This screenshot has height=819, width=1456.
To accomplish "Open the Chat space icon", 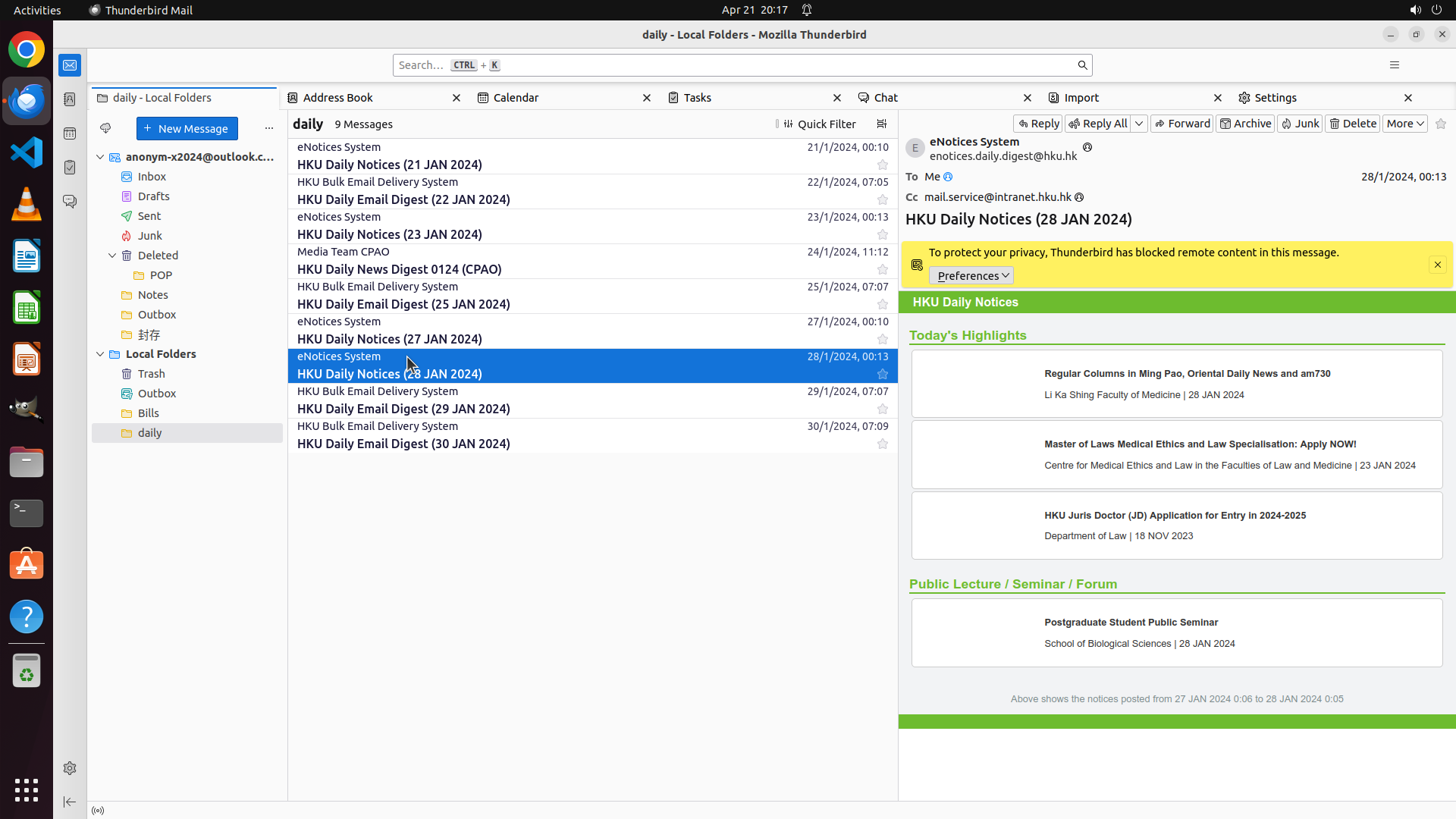I will point(70,202).
